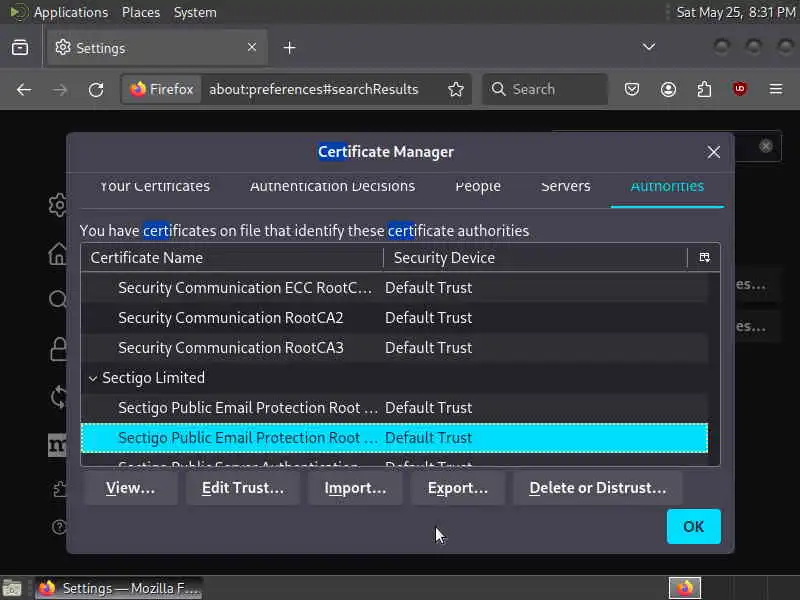Open the Pocket save icon

click(632, 89)
